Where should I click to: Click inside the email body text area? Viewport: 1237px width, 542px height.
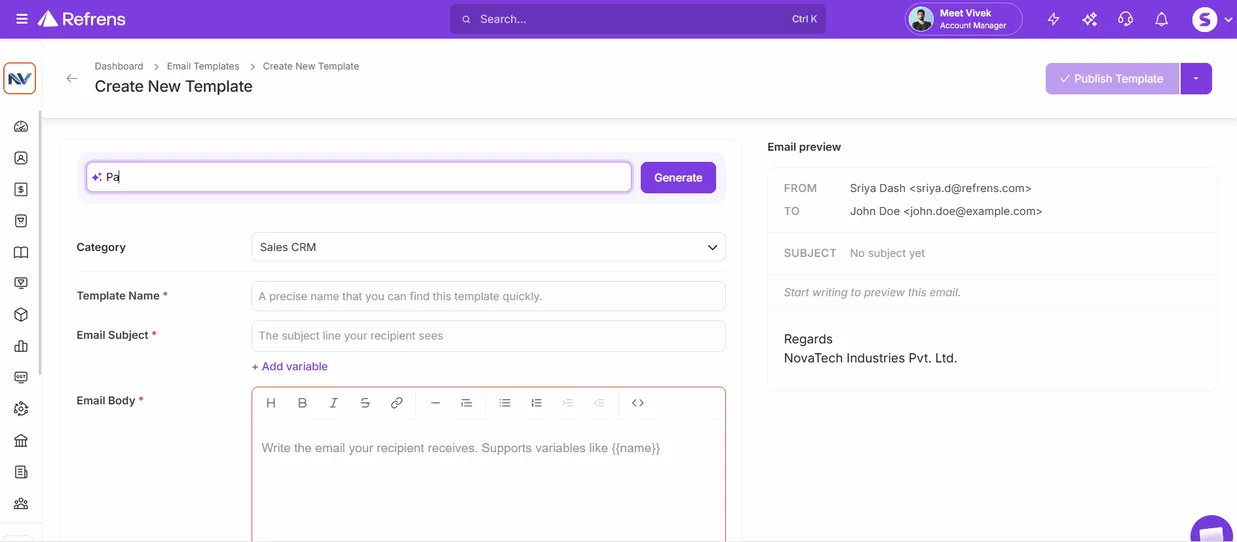pos(488,482)
